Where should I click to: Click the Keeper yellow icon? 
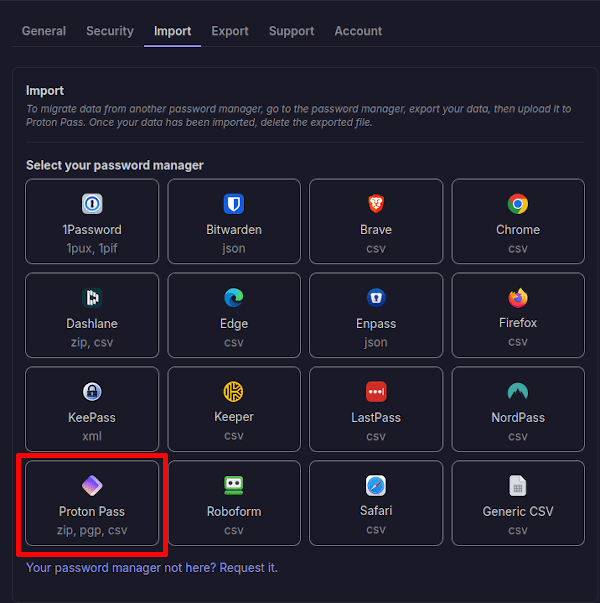coord(234,391)
